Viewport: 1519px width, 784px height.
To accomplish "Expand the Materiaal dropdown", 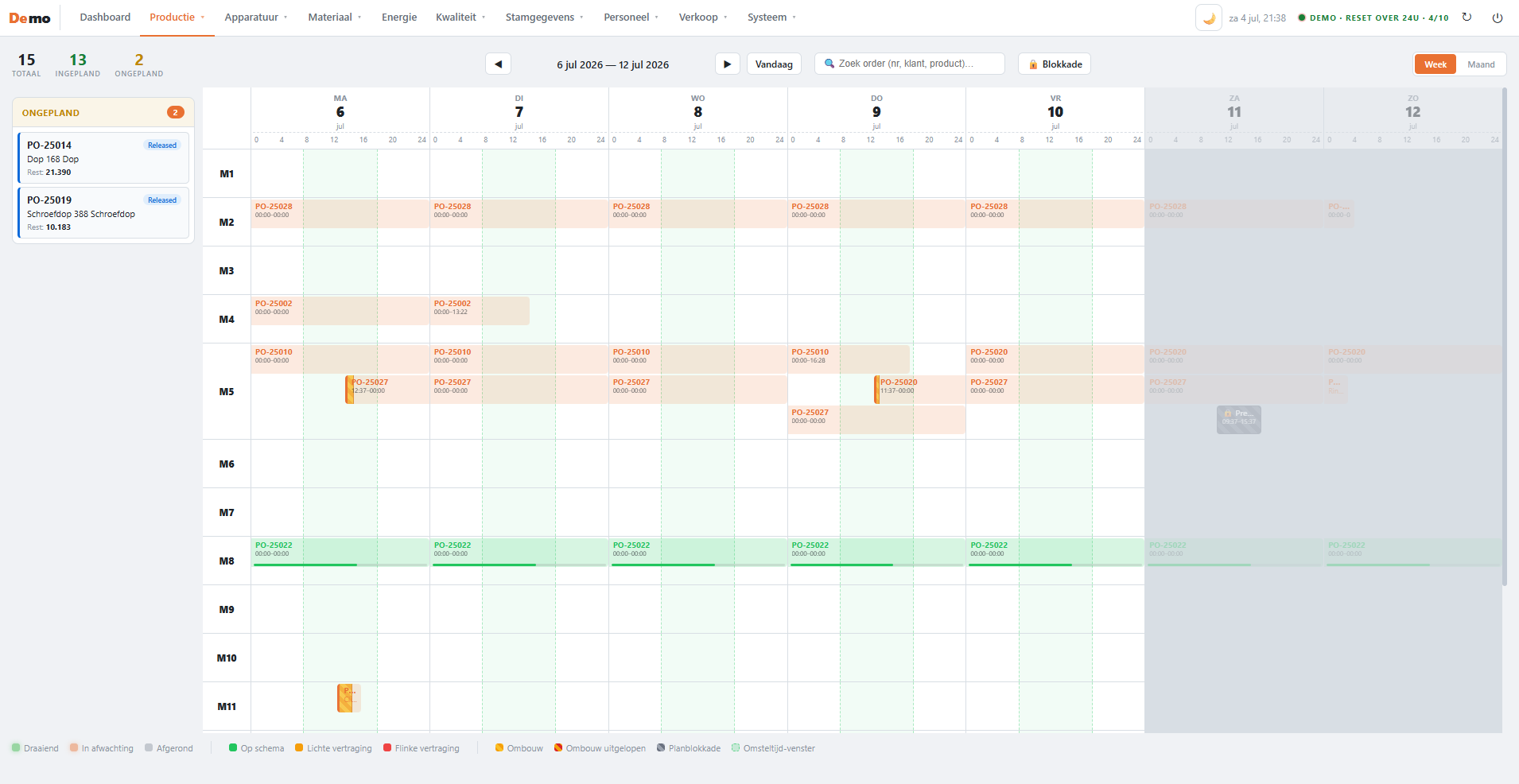I will click(335, 17).
